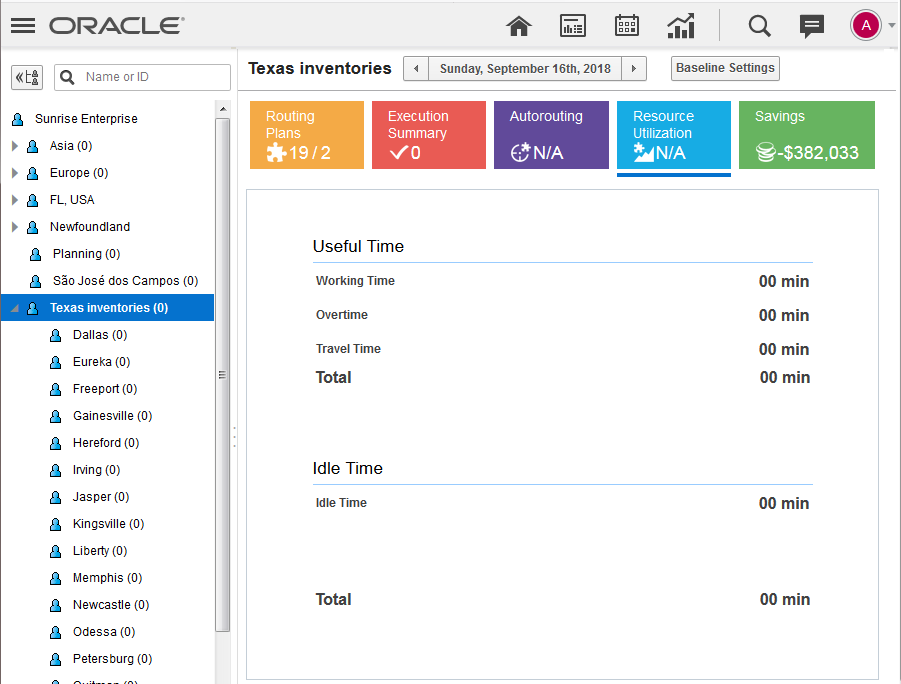Go to next day arrow
This screenshot has width=901, height=684.
tap(634, 68)
